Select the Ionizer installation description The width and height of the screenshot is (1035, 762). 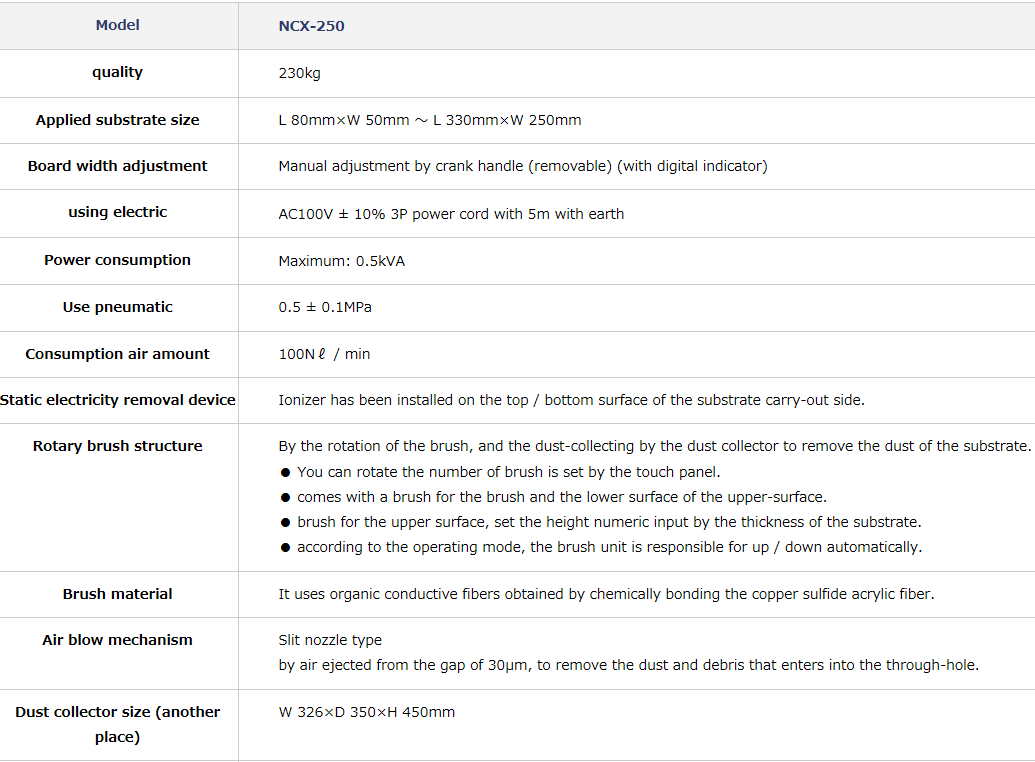[x=571, y=400]
